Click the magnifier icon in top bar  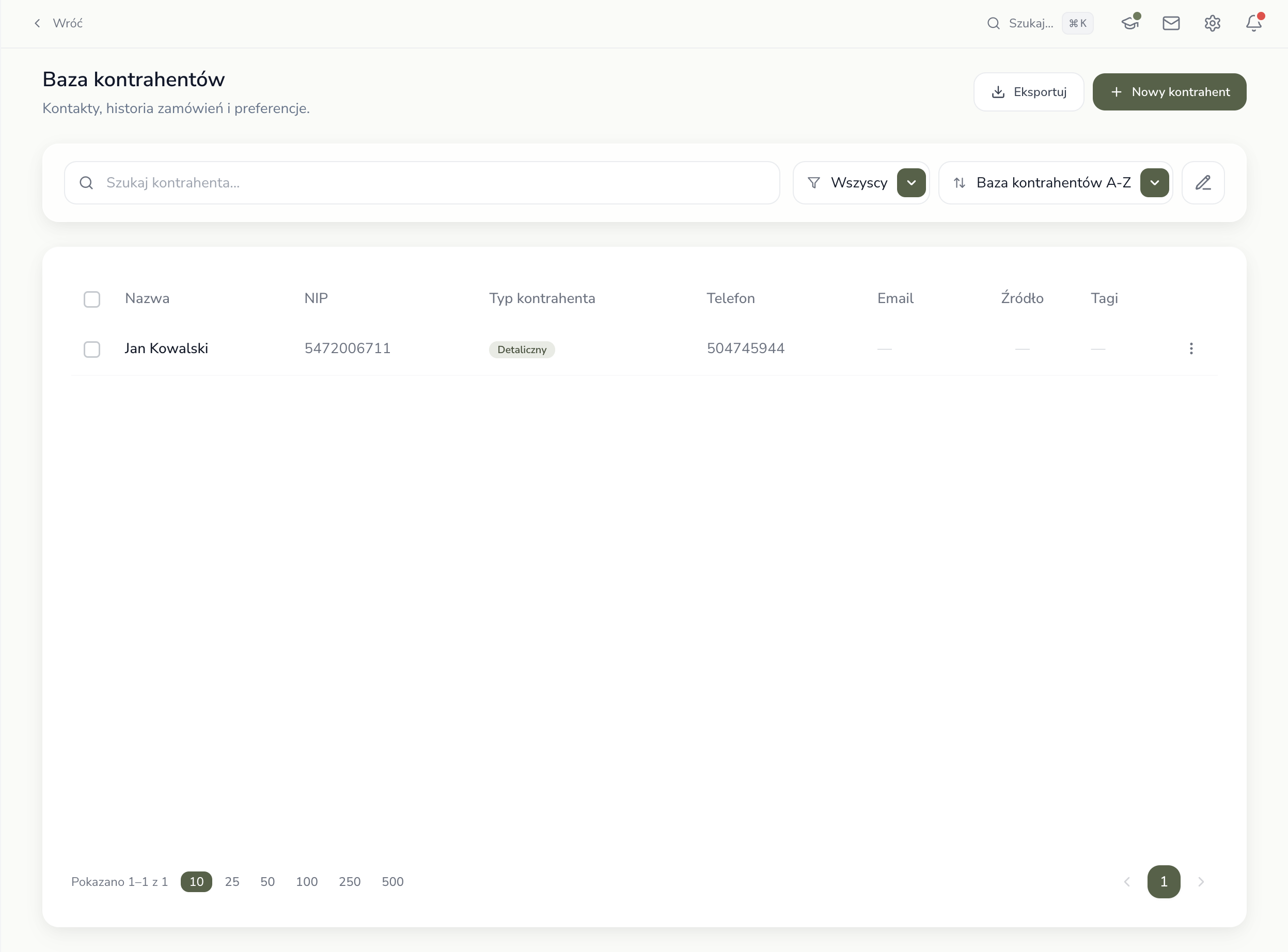pos(994,23)
